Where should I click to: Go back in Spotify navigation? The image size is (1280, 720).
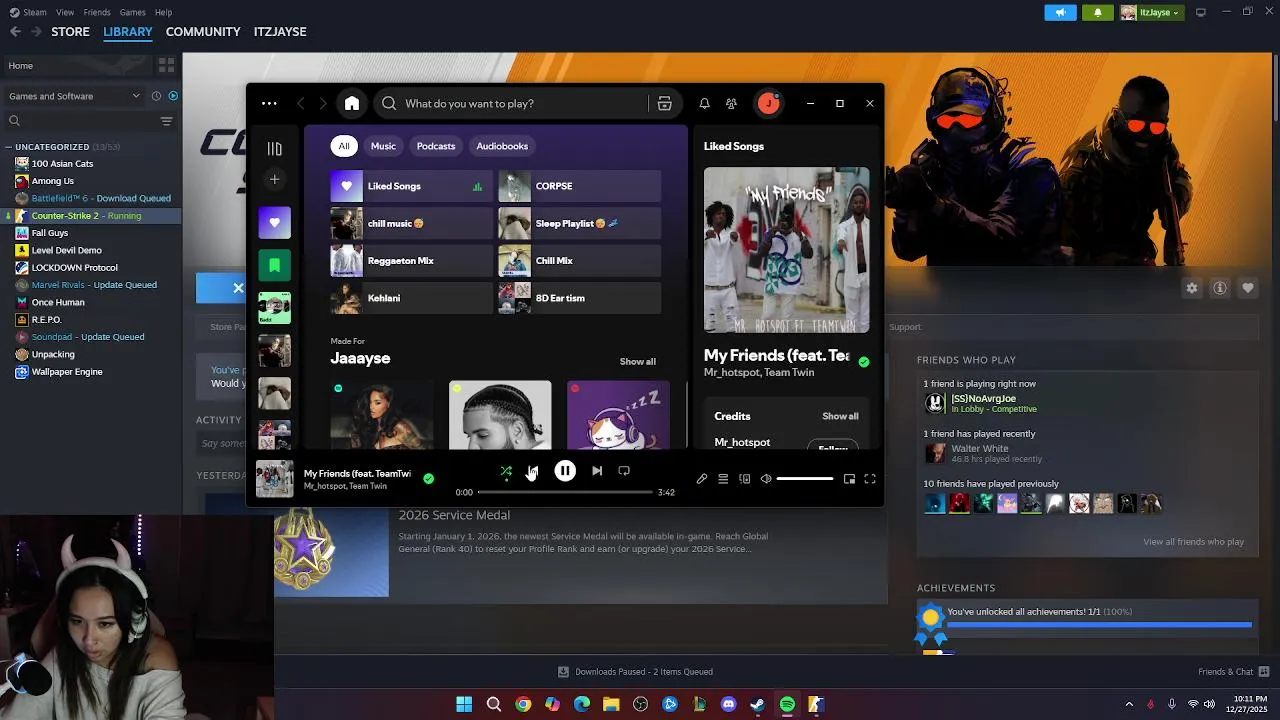(300, 103)
